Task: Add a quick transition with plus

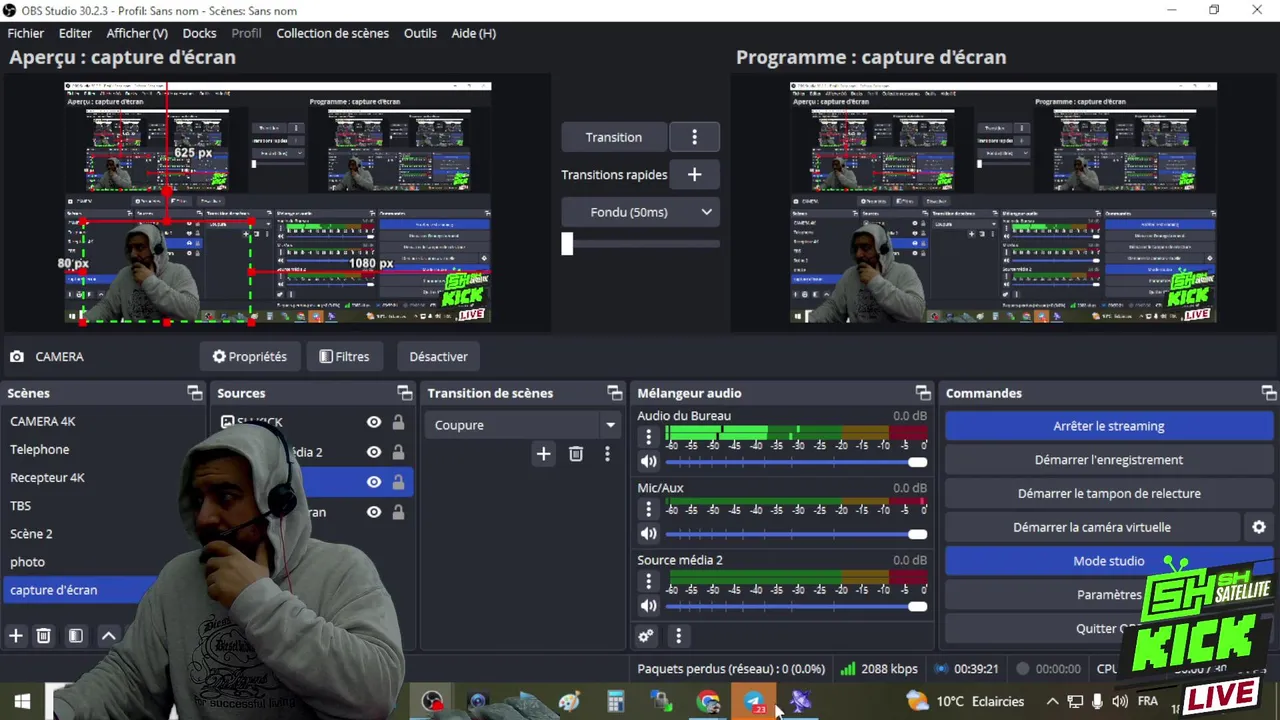Action: coord(694,175)
